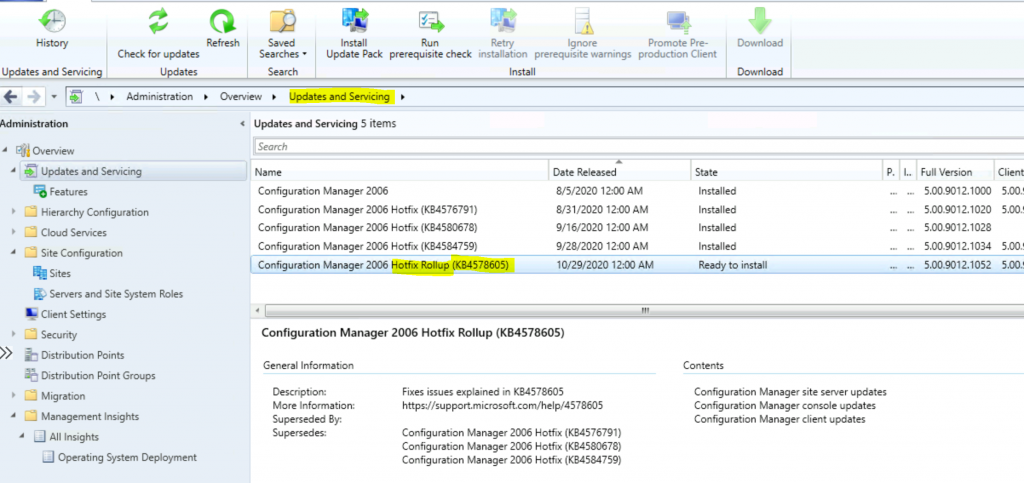Click Promote Pre-production Client icon
Viewport: 1024px width, 483px height.
[678, 22]
